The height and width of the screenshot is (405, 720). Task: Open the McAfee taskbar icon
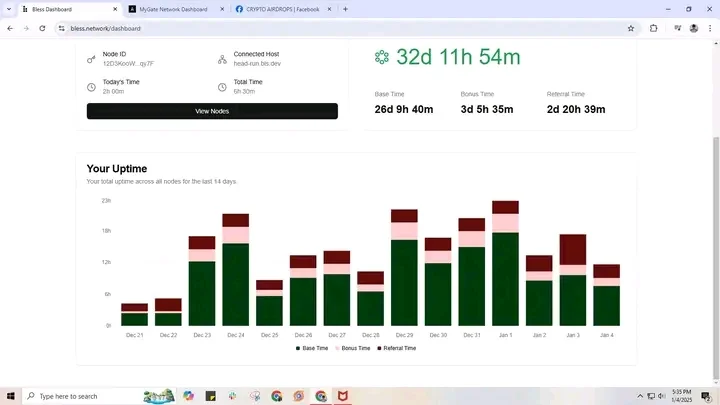[343, 396]
